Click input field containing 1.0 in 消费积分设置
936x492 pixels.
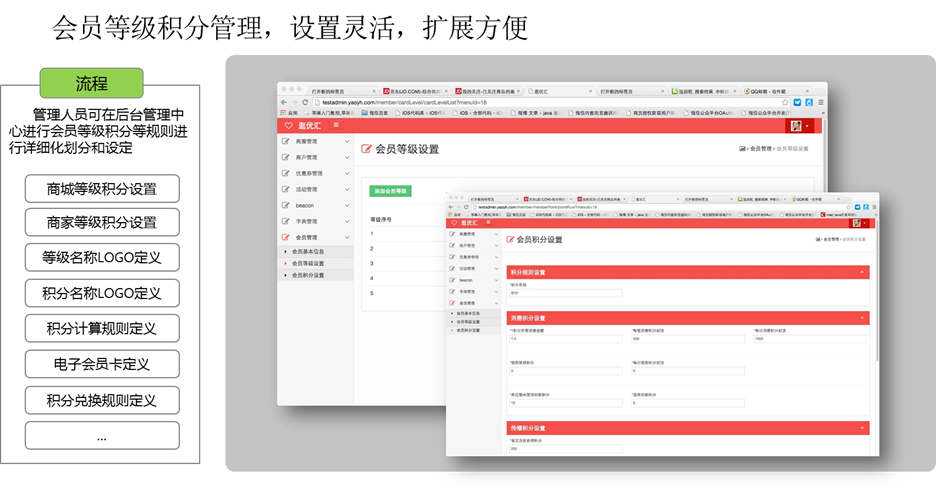coord(565,339)
